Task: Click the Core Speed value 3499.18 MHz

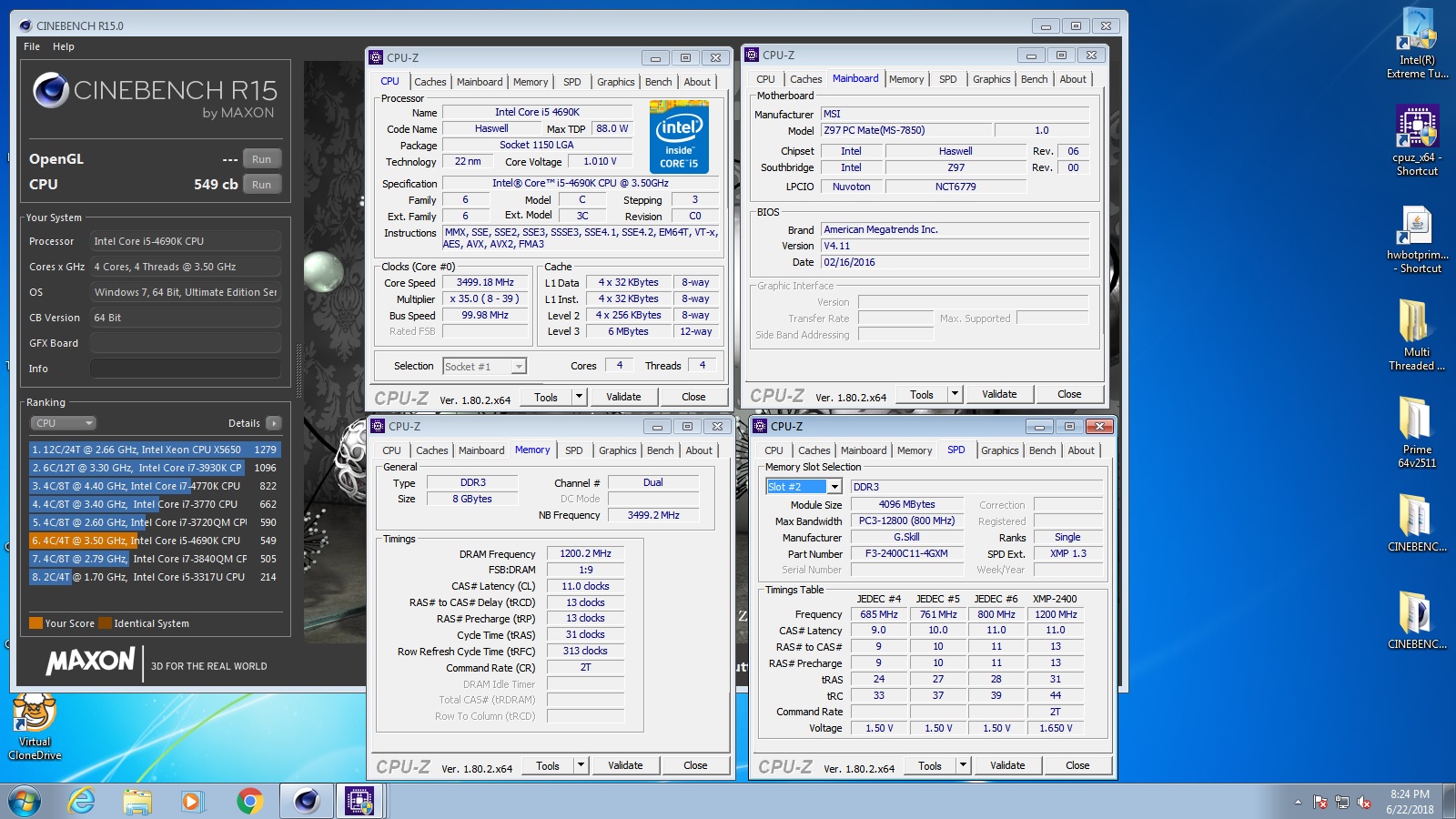Action: pyautogui.click(x=485, y=282)
